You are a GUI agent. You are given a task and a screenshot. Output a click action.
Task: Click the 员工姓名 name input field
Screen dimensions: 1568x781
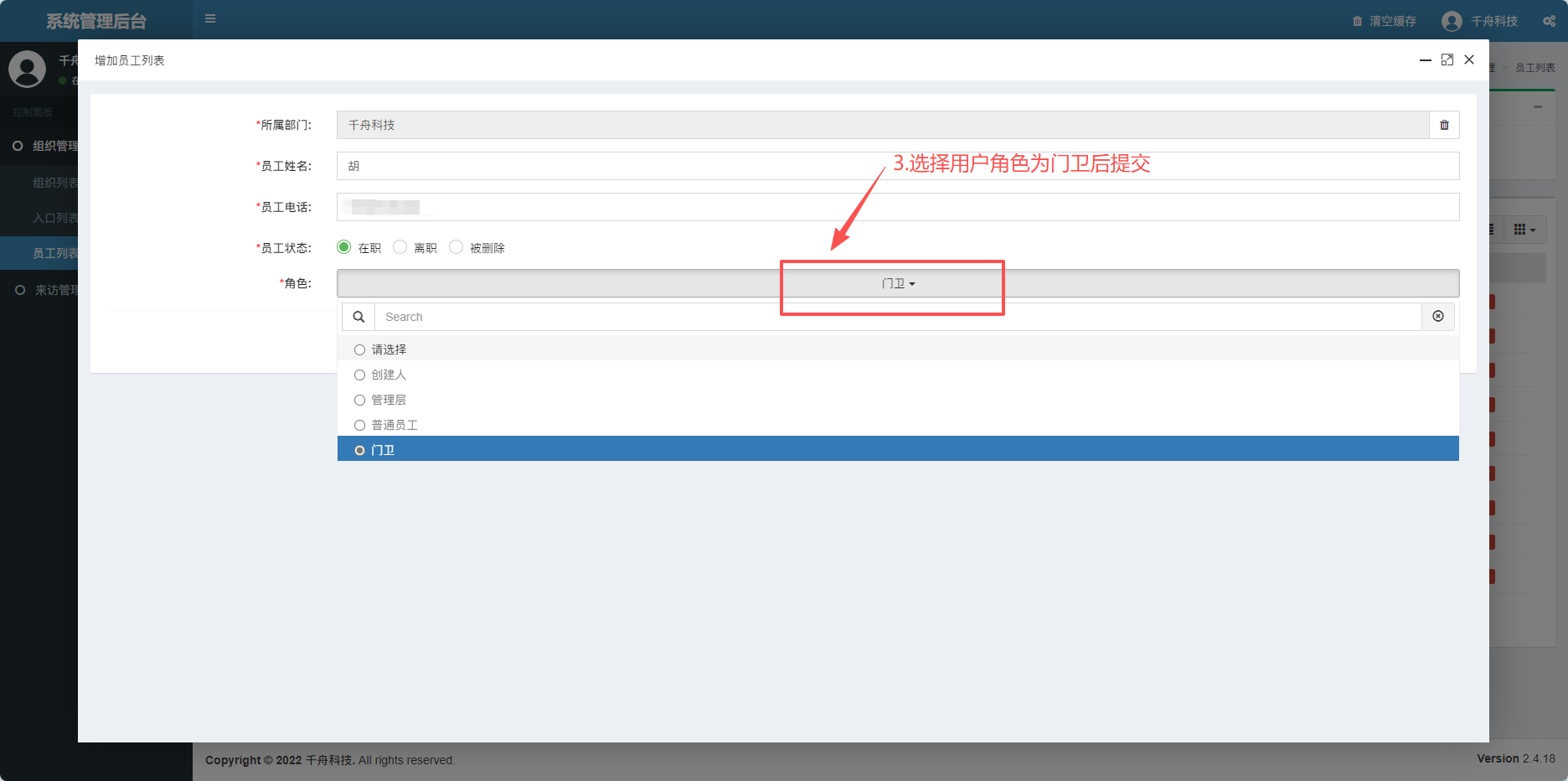tap(897, 166)
